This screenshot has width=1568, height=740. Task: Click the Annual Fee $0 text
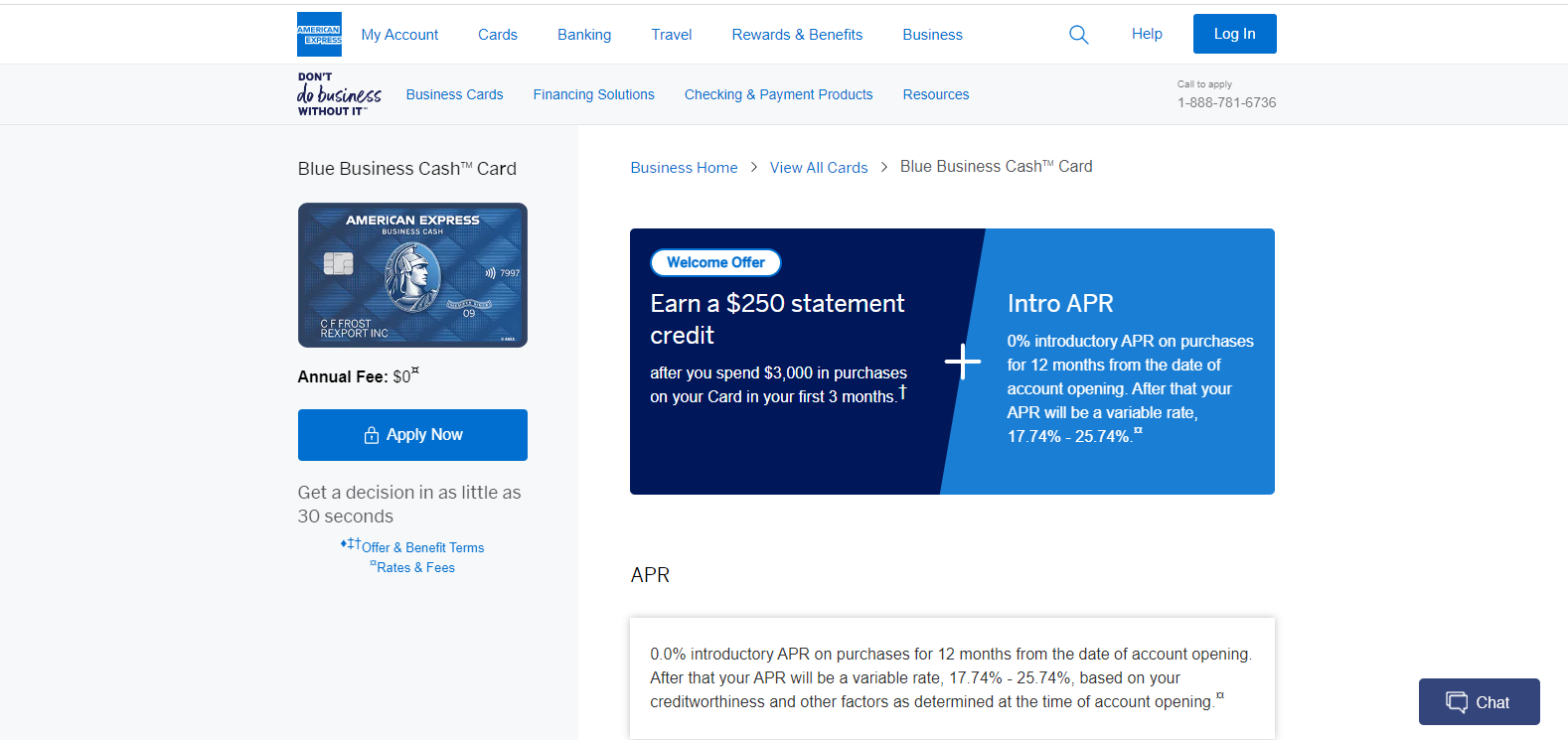tap(358, 376)
